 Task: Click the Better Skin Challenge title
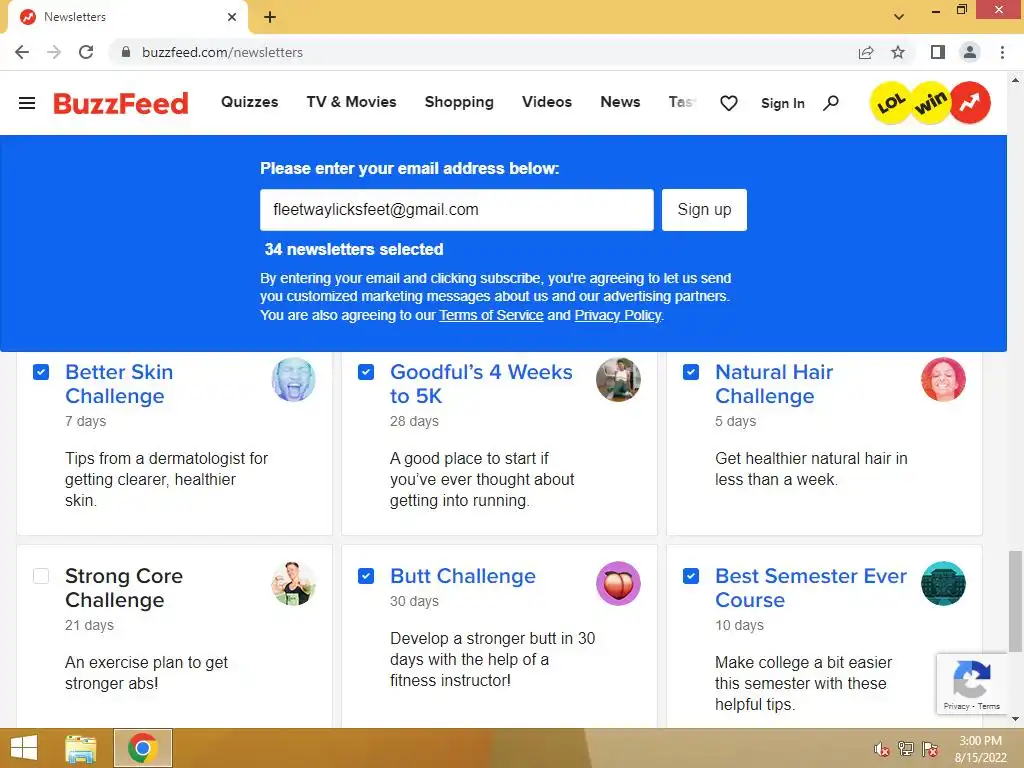[119, 384]
